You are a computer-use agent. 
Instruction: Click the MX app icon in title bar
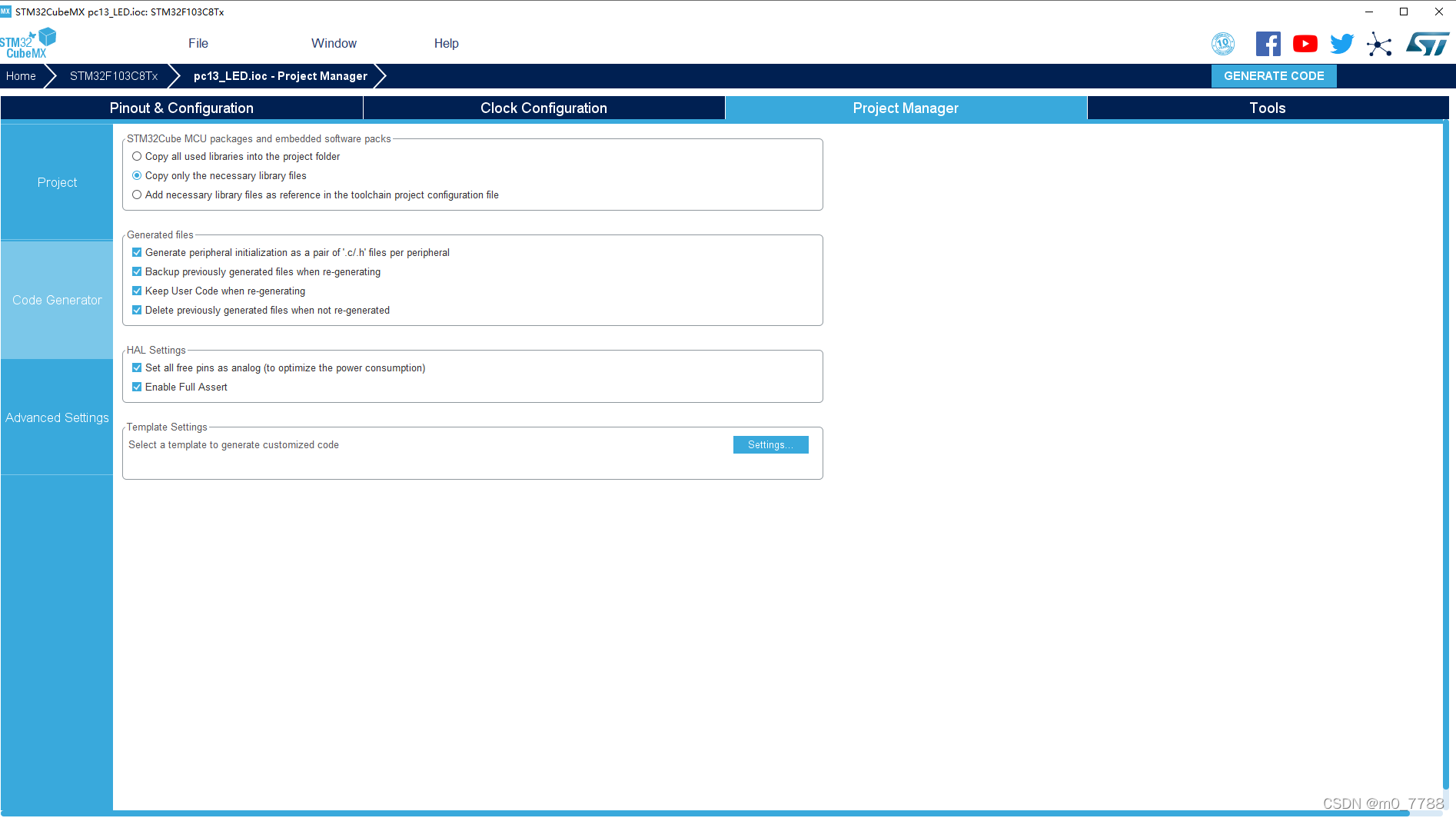pos(6,12)
